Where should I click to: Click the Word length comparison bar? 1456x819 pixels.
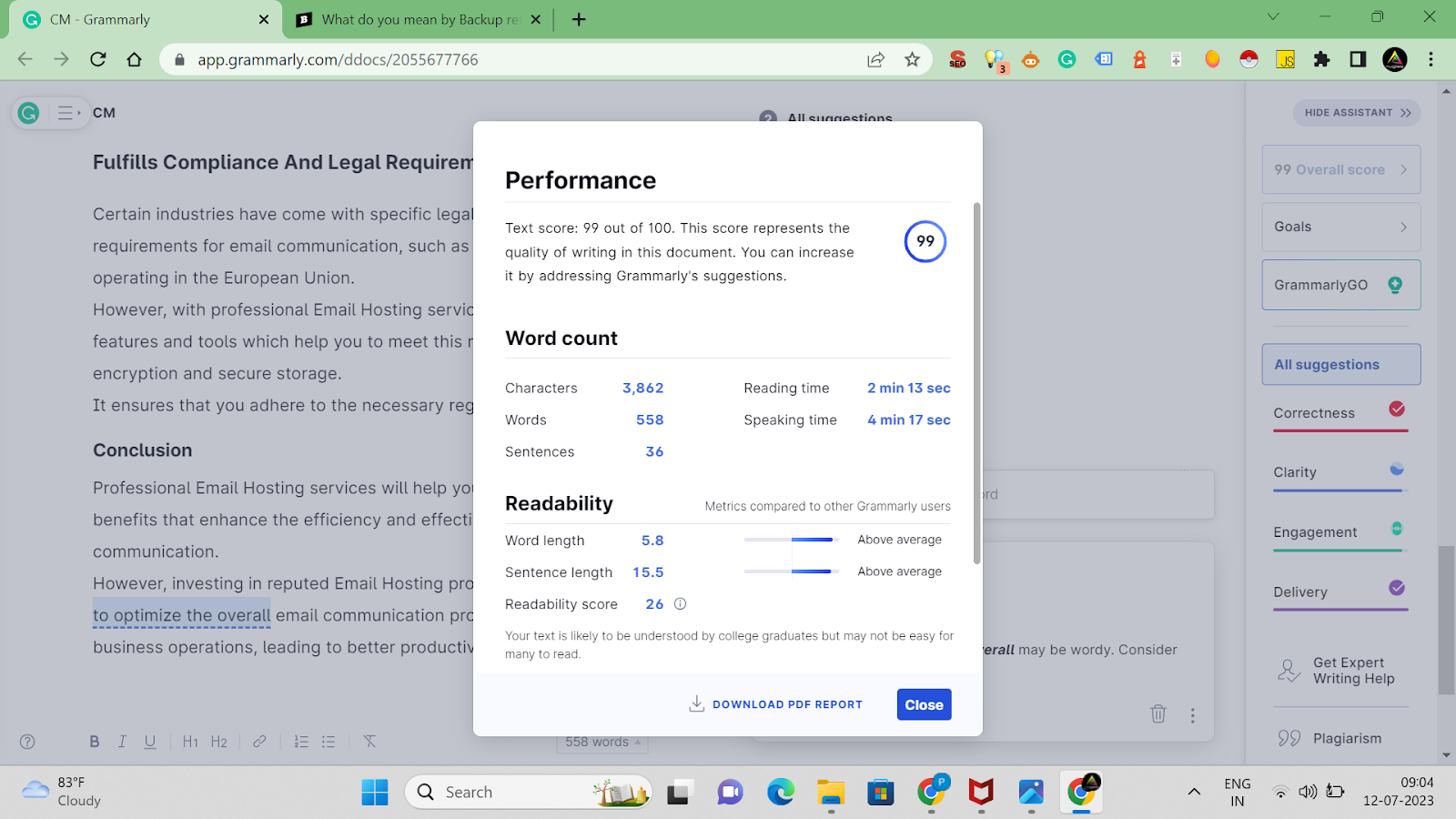[790, 540]
